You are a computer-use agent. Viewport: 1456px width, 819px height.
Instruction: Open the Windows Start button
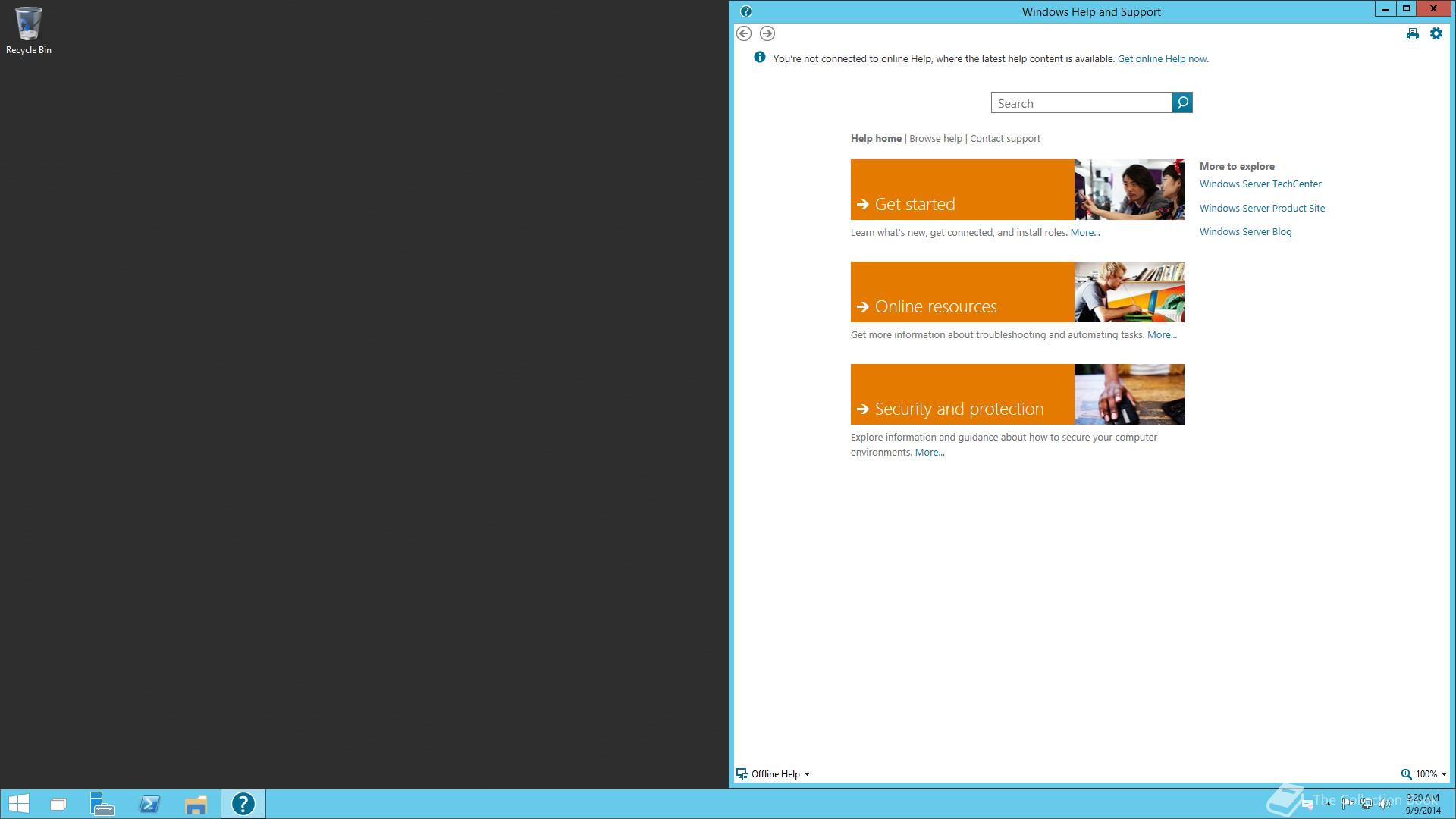tap(18, 804)
